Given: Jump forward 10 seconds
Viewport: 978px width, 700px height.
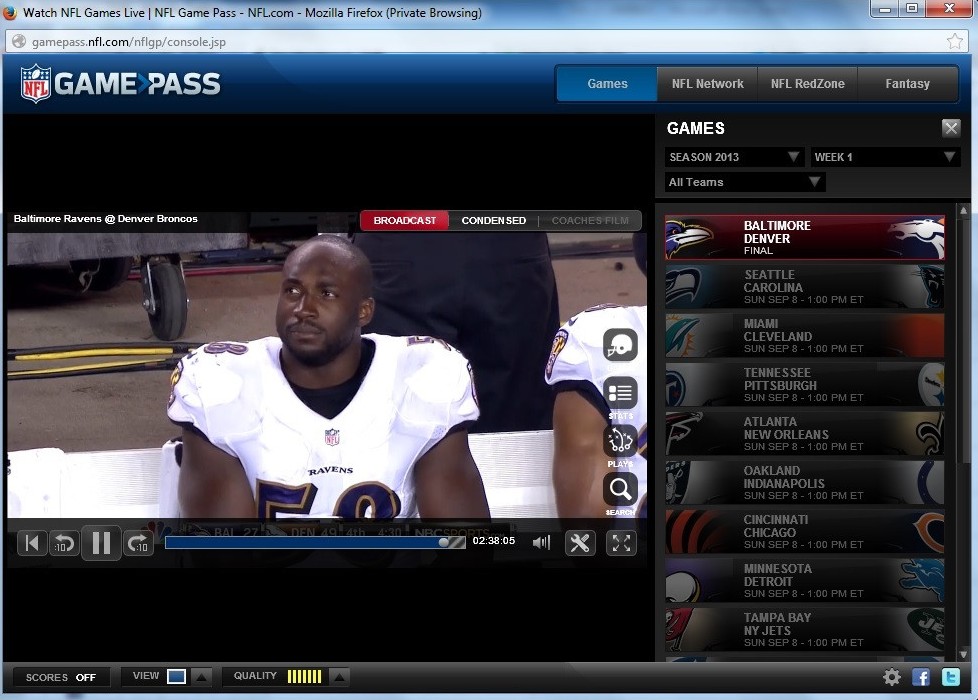Looking at the screenshot, I should click(x=138, y=543).
